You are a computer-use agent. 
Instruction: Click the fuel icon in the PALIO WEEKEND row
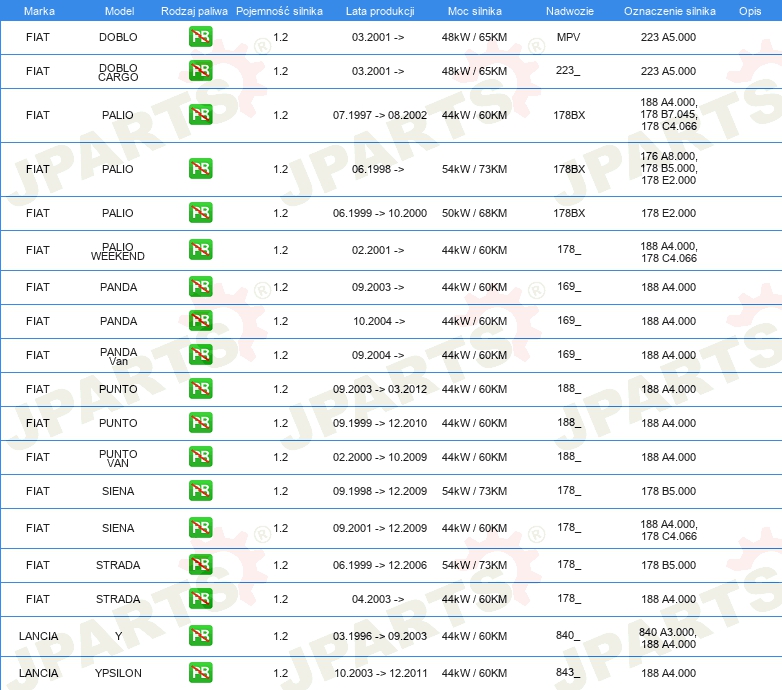click(x=200, y=250)
